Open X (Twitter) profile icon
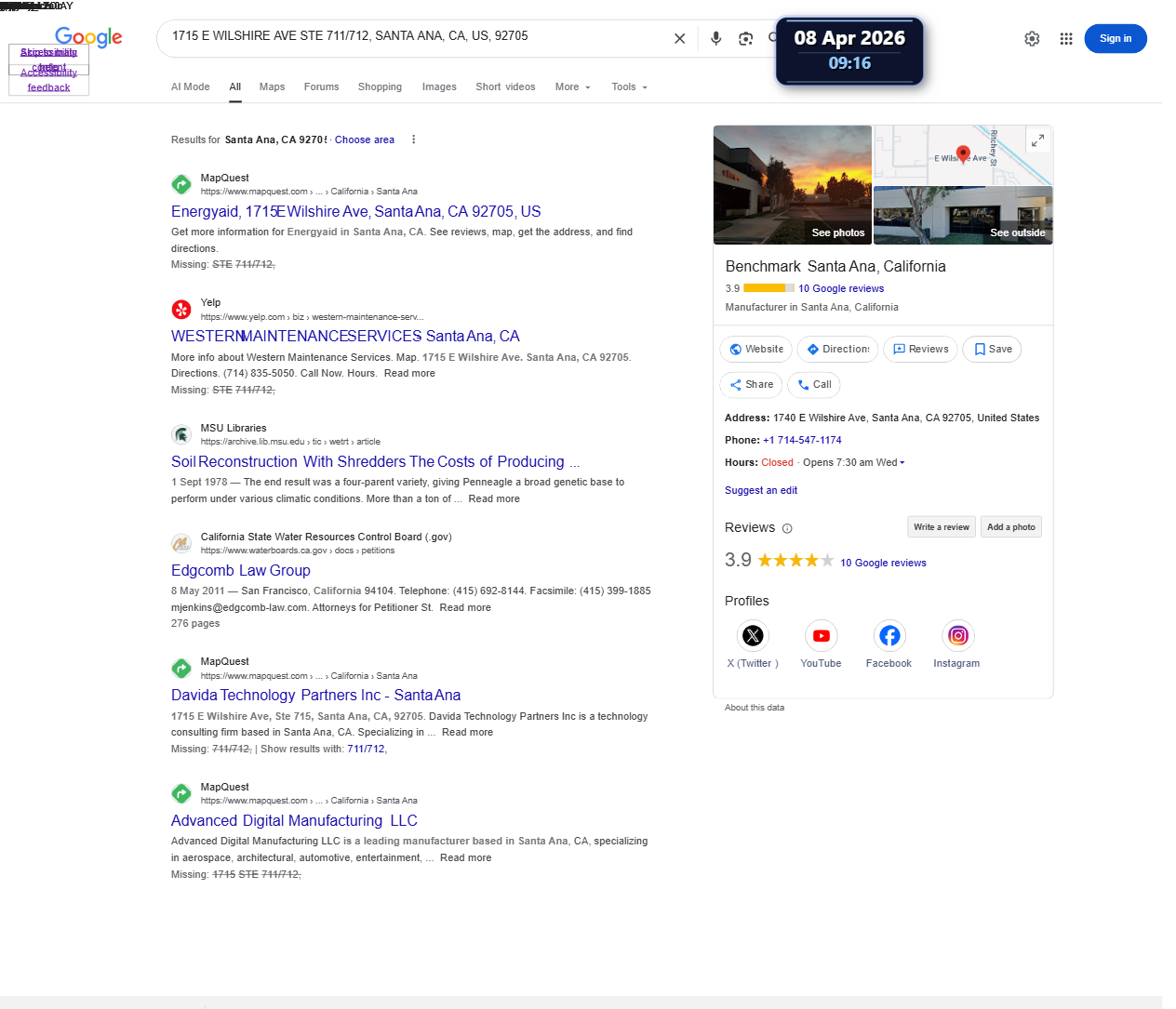 [753, 636]
